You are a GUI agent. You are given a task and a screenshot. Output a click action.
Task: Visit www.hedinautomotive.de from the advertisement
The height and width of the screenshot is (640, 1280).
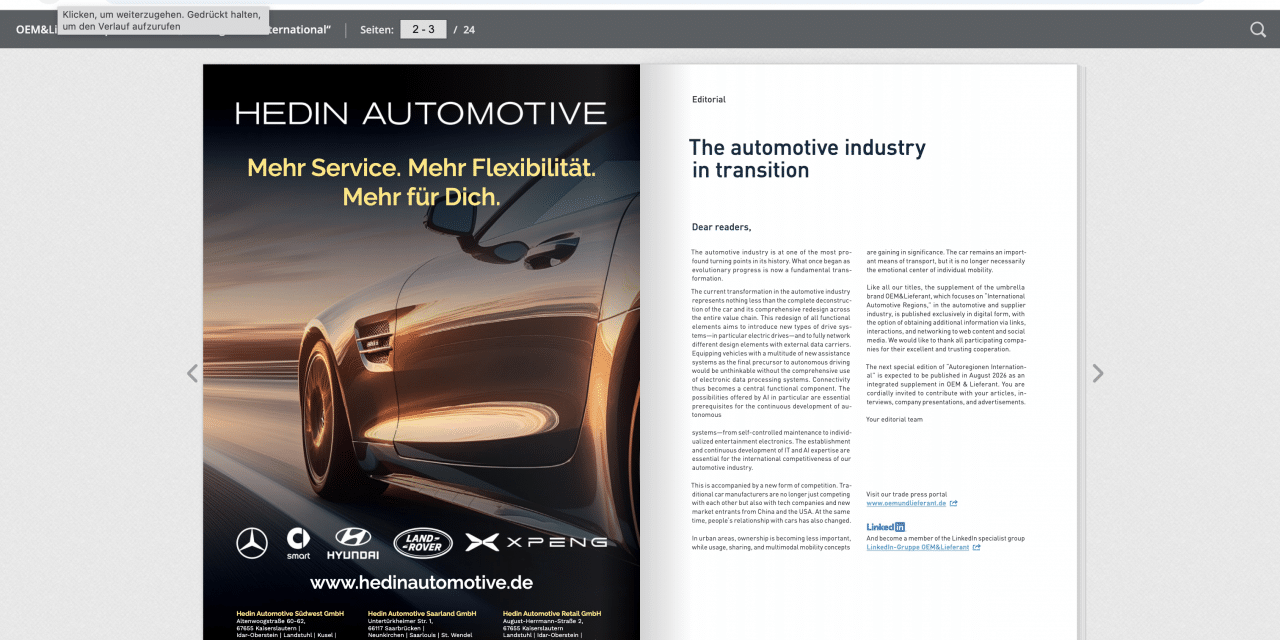[x=420, y=582]
